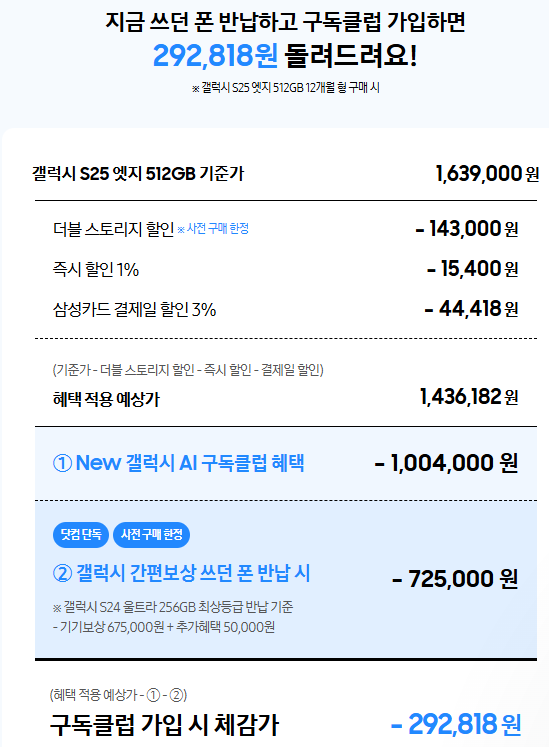Click the 292,818원 blue headline amount

215,56
